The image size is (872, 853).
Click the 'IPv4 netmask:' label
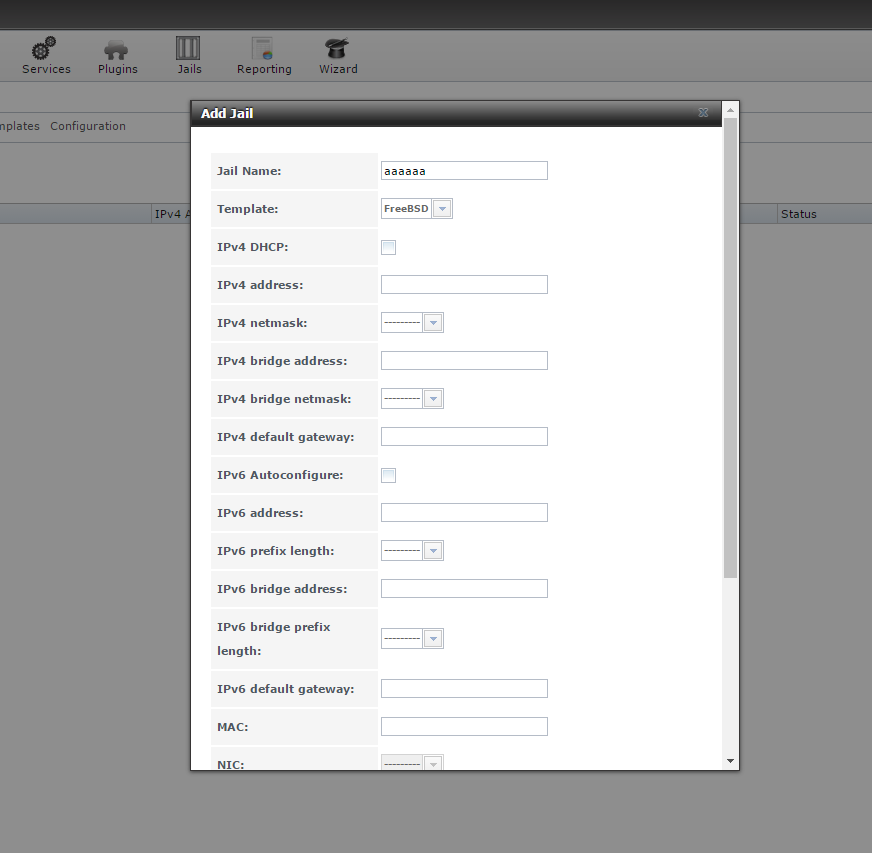262,323
